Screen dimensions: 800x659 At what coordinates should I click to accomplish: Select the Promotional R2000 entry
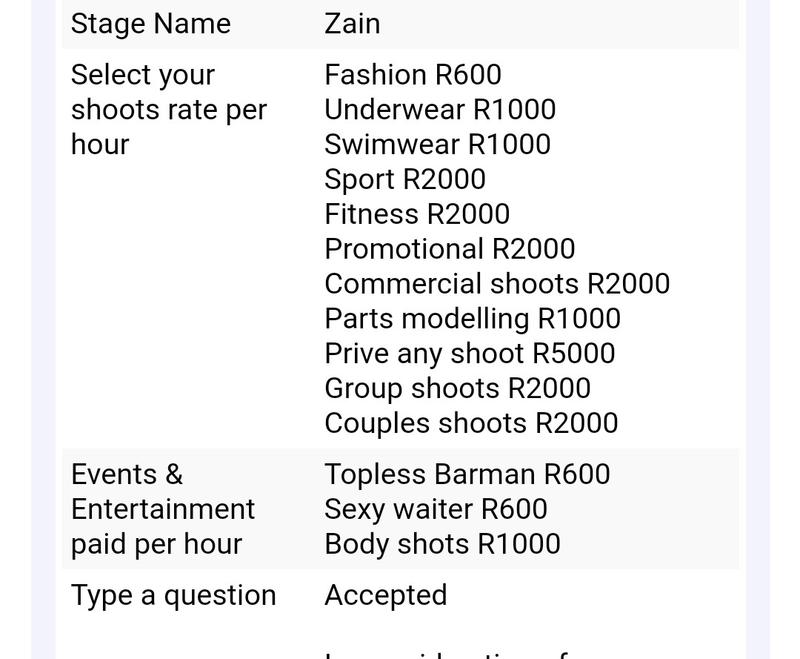[x=449, y=248]
